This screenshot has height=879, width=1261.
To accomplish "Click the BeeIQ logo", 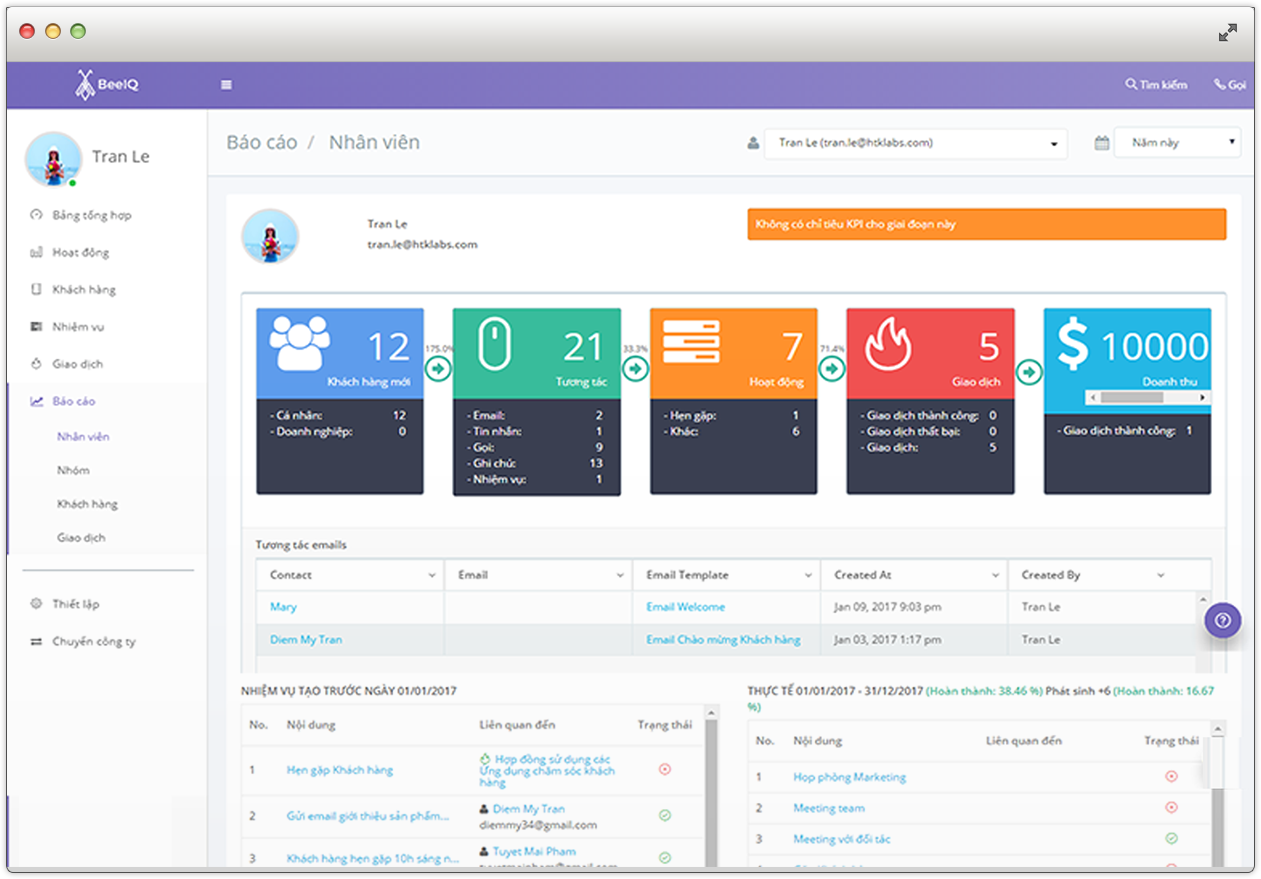I will 107,85.
